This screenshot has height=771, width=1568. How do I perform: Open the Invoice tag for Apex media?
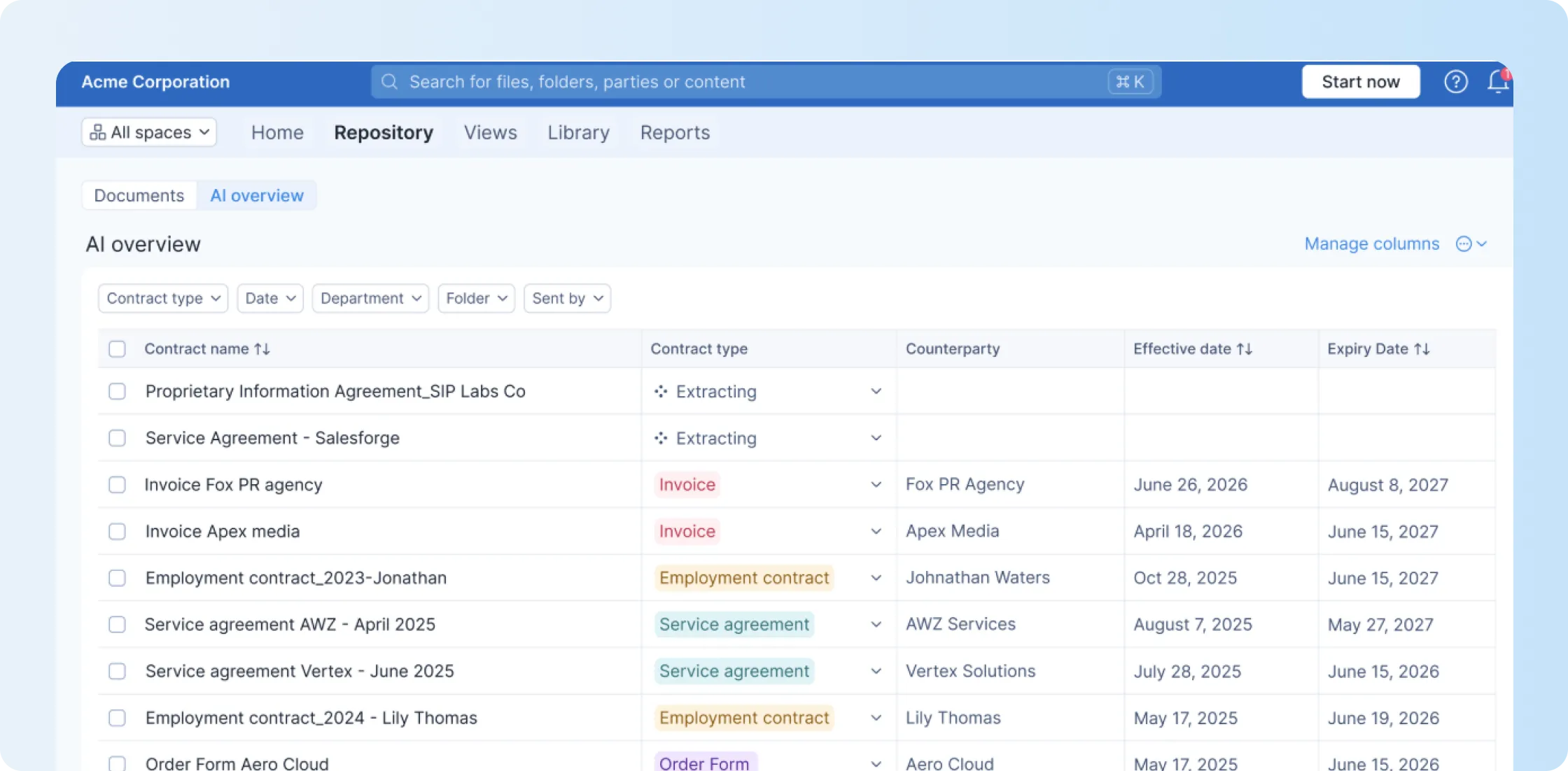(687, 532)
